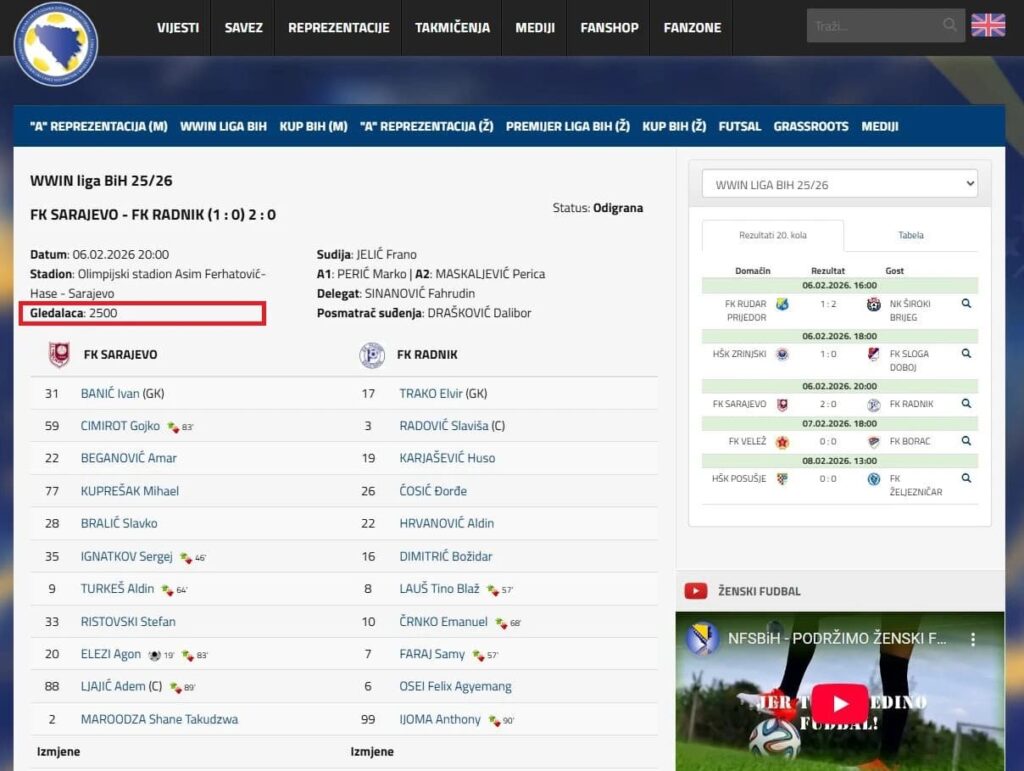Click the FK Sarajevo club crest

[59, 355]
